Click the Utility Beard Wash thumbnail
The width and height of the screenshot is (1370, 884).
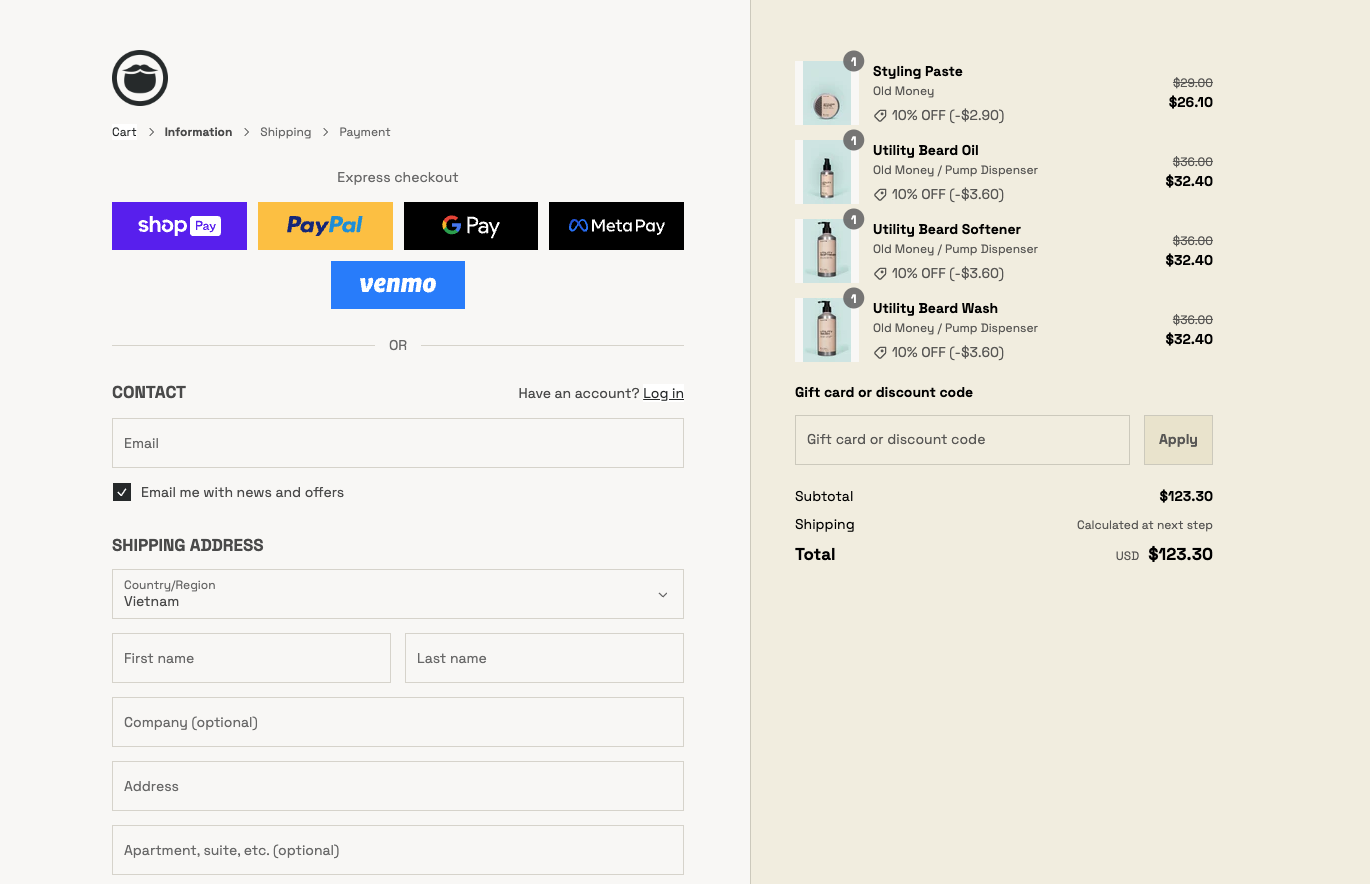[x=827, y=330]
